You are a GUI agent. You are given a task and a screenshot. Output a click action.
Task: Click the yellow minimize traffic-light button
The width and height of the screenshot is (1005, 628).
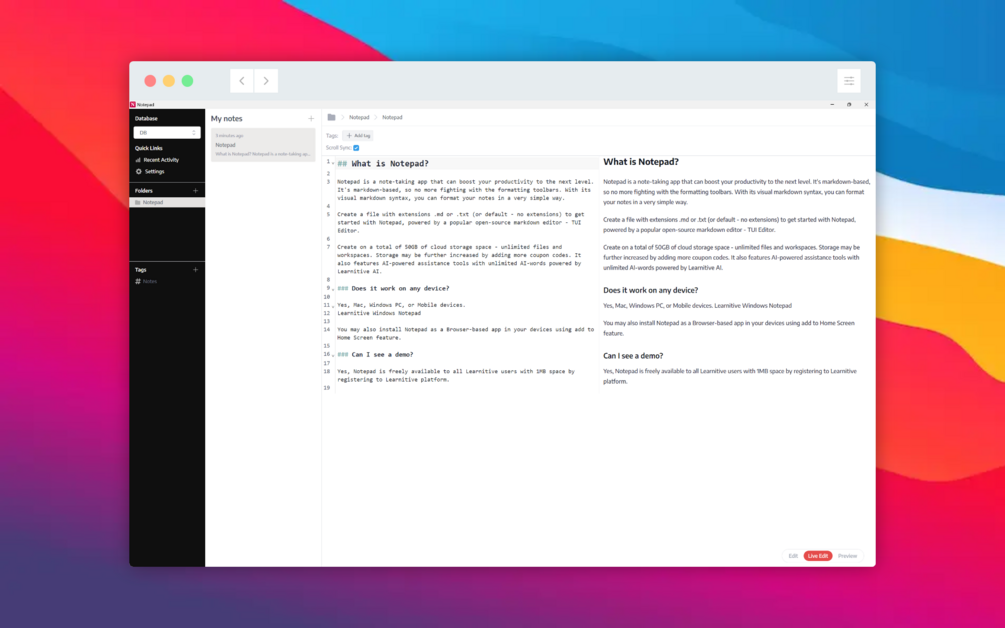coord(169,81)
